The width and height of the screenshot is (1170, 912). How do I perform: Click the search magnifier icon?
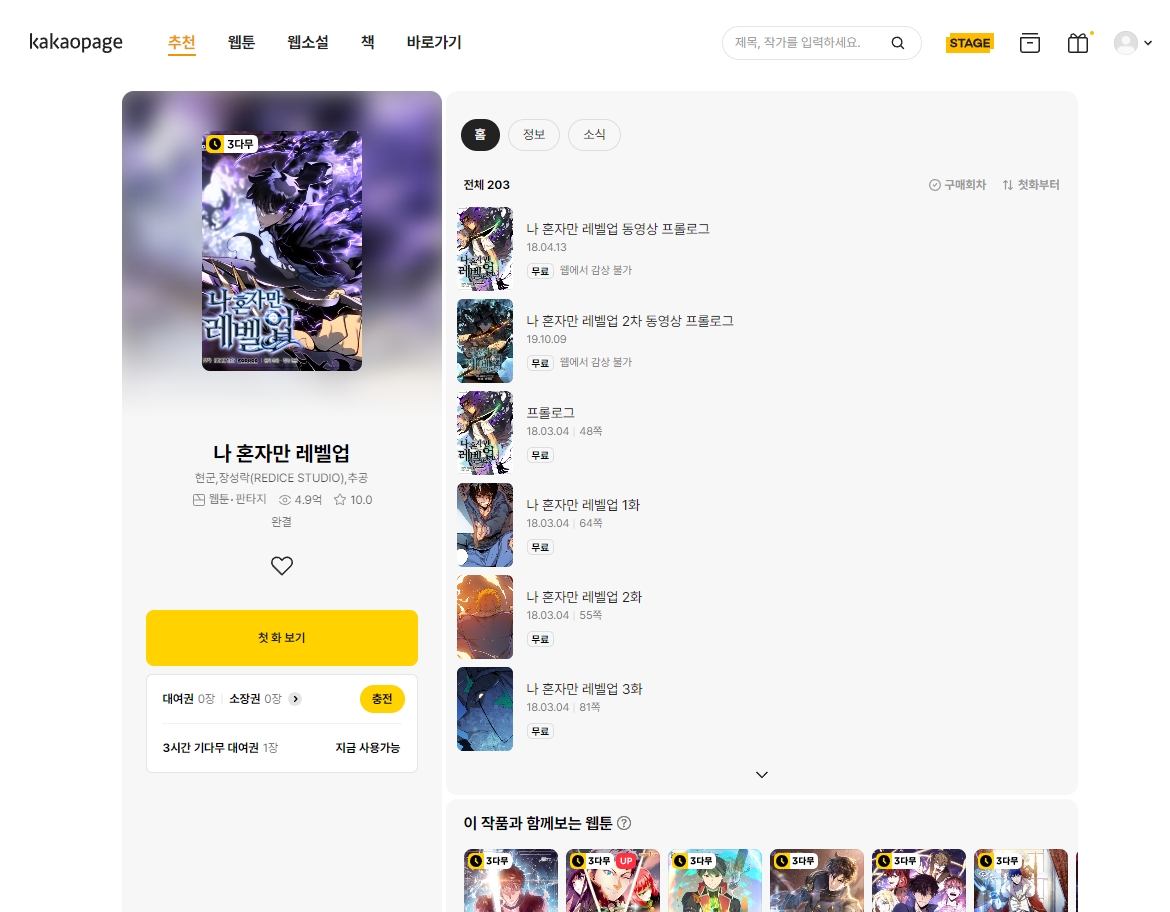(x=898, y=43)
